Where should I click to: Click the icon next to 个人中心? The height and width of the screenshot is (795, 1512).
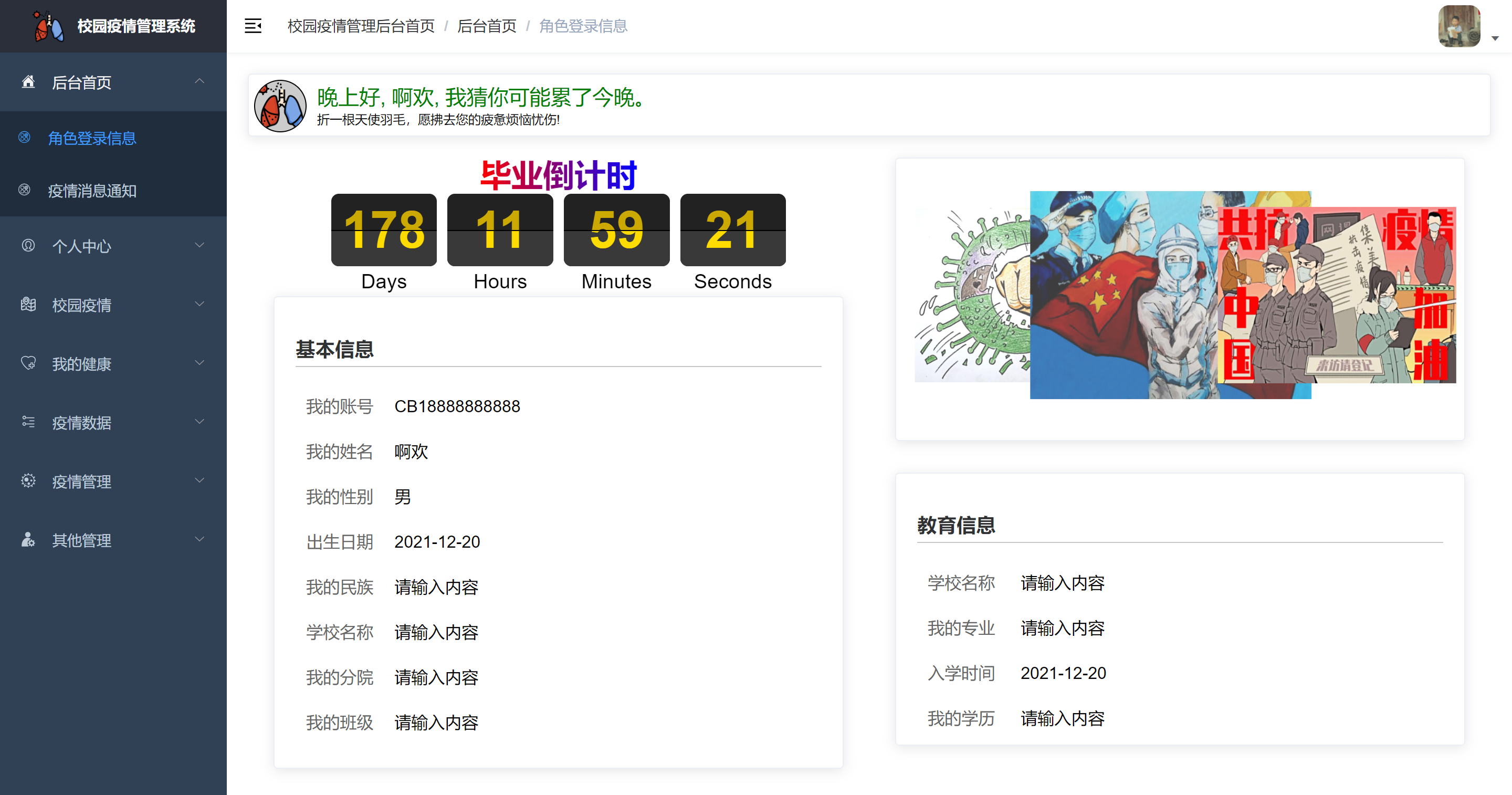point(28,245)
